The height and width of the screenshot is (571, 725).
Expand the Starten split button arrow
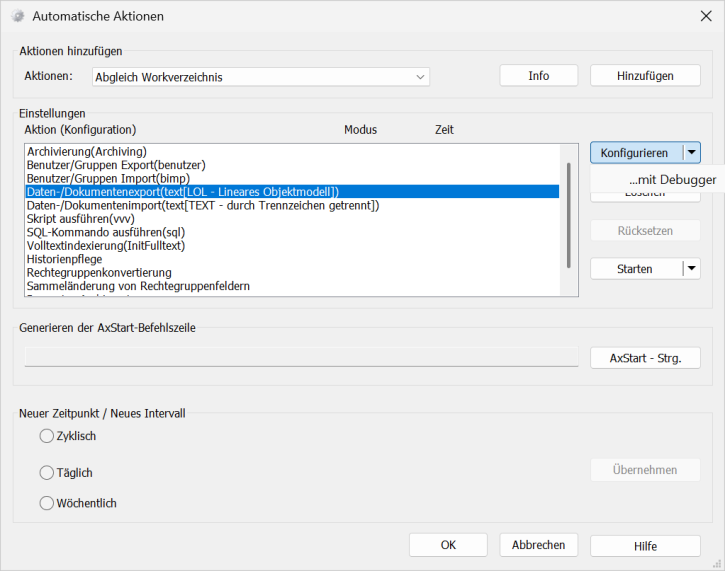click(692, 268)
